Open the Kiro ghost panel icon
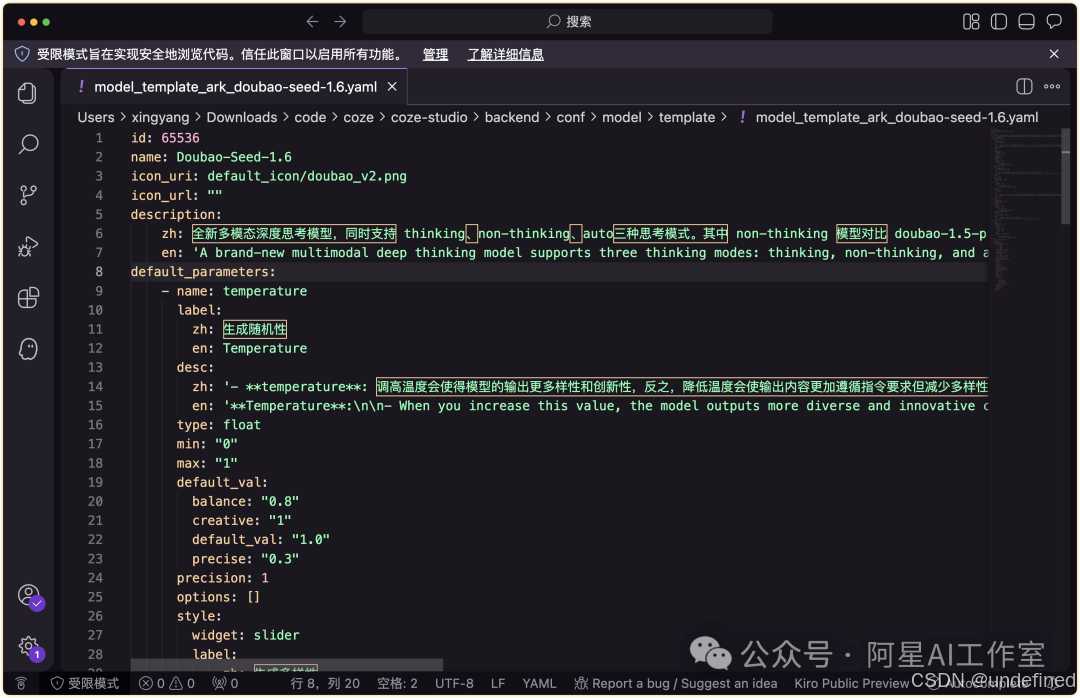The image size is (1080, 698). 28,349
